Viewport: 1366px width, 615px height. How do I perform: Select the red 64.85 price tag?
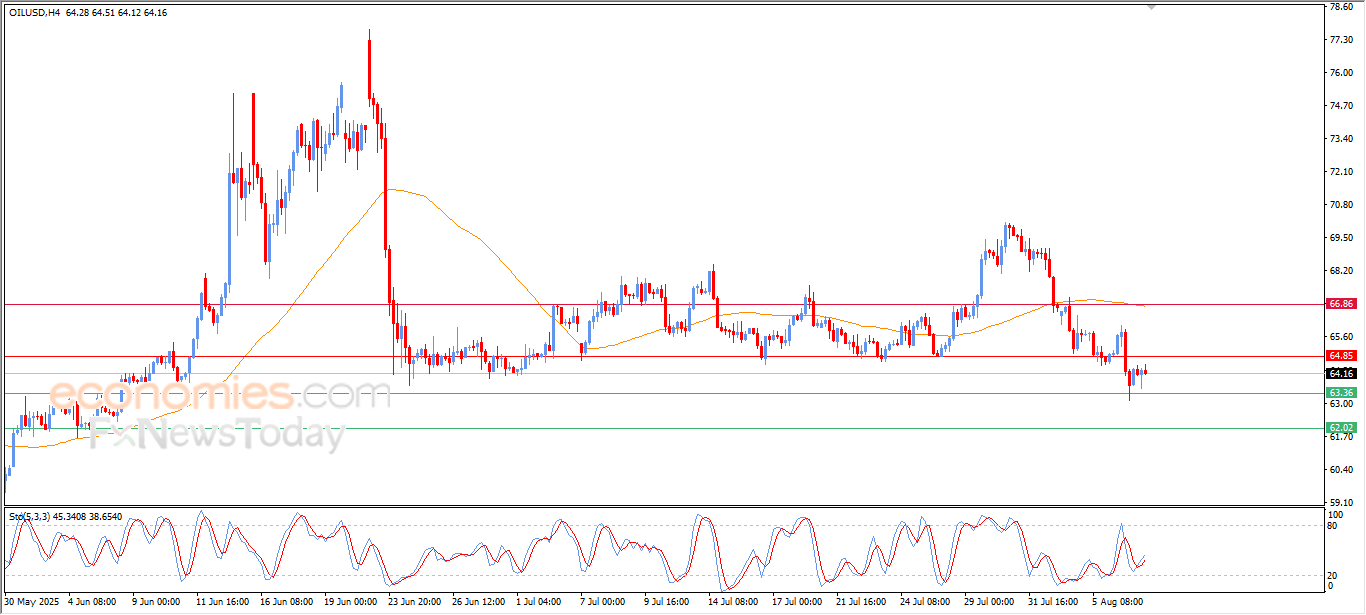tap(1341, 356)
